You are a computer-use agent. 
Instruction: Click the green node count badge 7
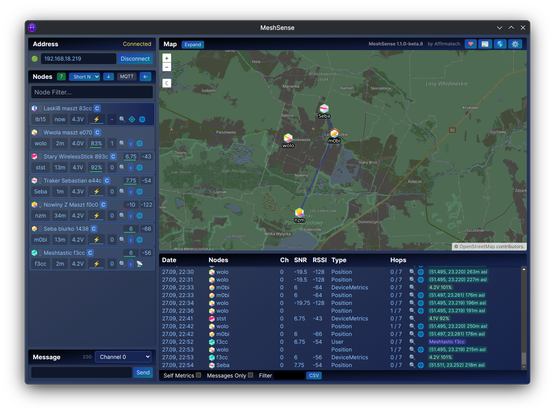tap(61, 76)
